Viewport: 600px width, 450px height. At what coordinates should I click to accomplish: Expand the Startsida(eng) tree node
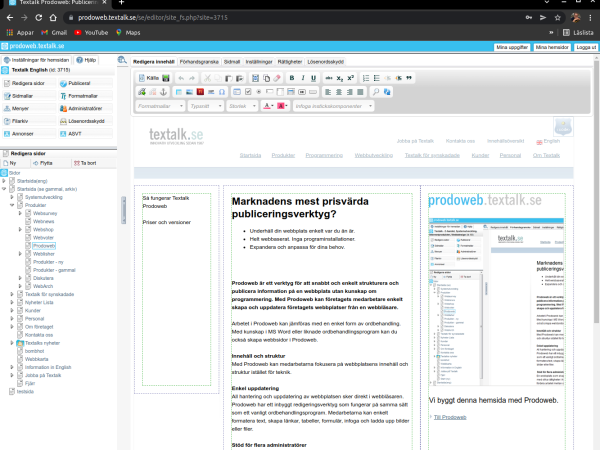click(x=4, y=181)
